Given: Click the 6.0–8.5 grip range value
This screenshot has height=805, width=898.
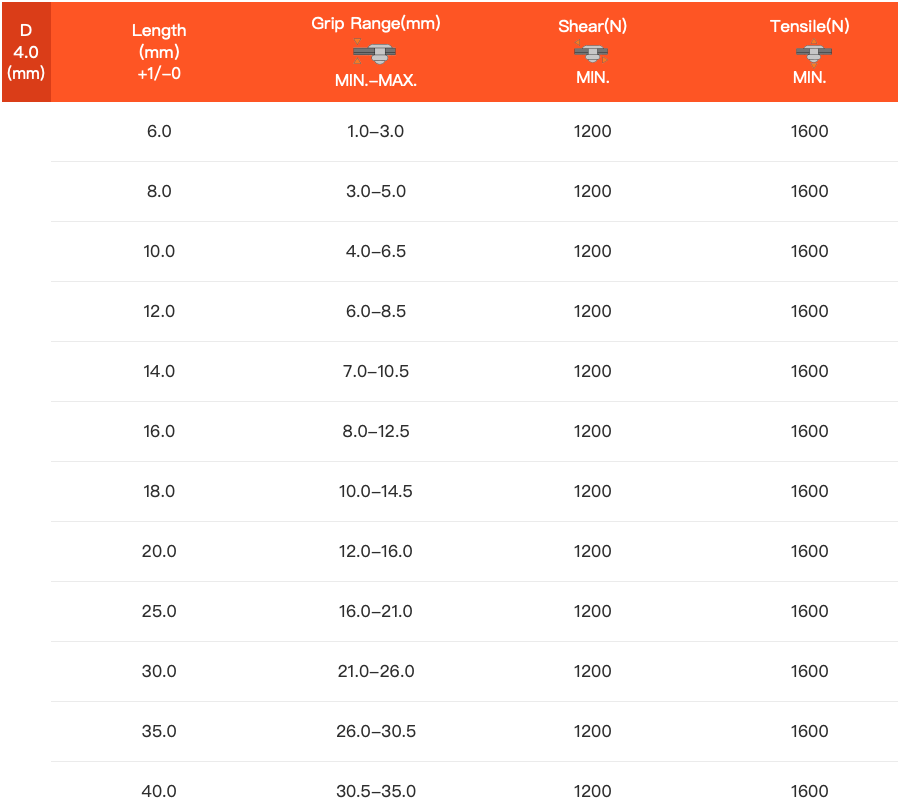Looking at the screenshot, I should click(x=376, y=311).
